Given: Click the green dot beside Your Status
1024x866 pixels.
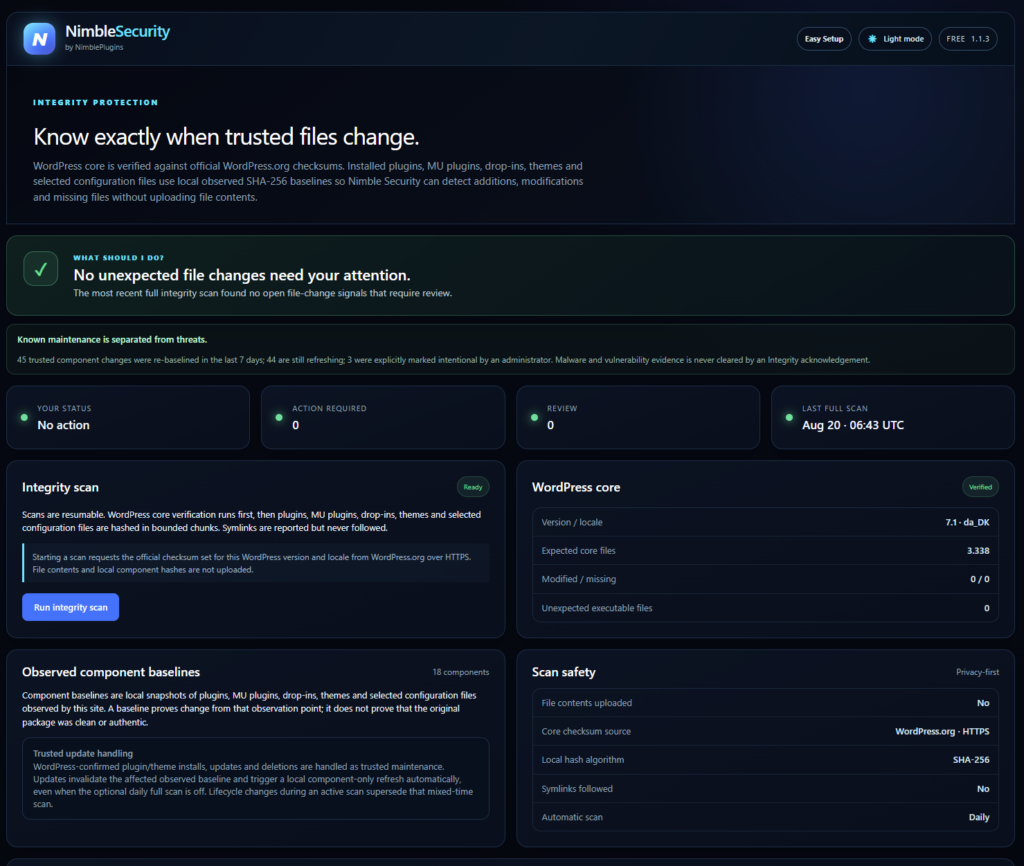Looking at the screenshot, I should tap(24, 417).
